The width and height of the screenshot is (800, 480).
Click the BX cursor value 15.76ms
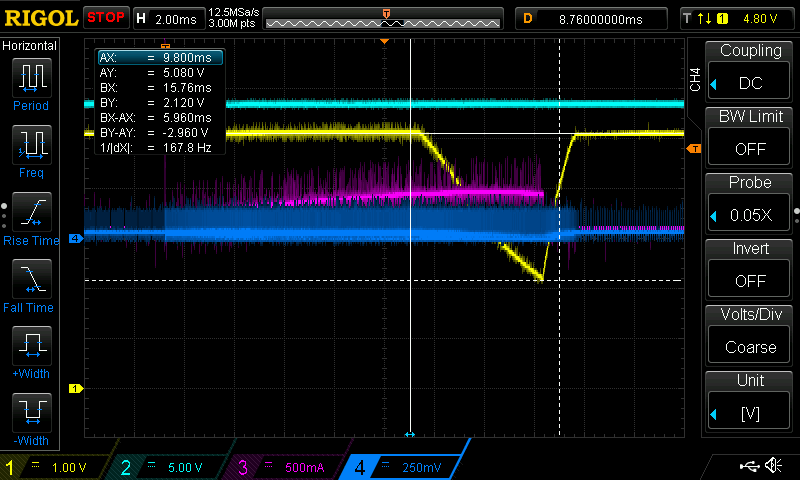pos(187,88)
